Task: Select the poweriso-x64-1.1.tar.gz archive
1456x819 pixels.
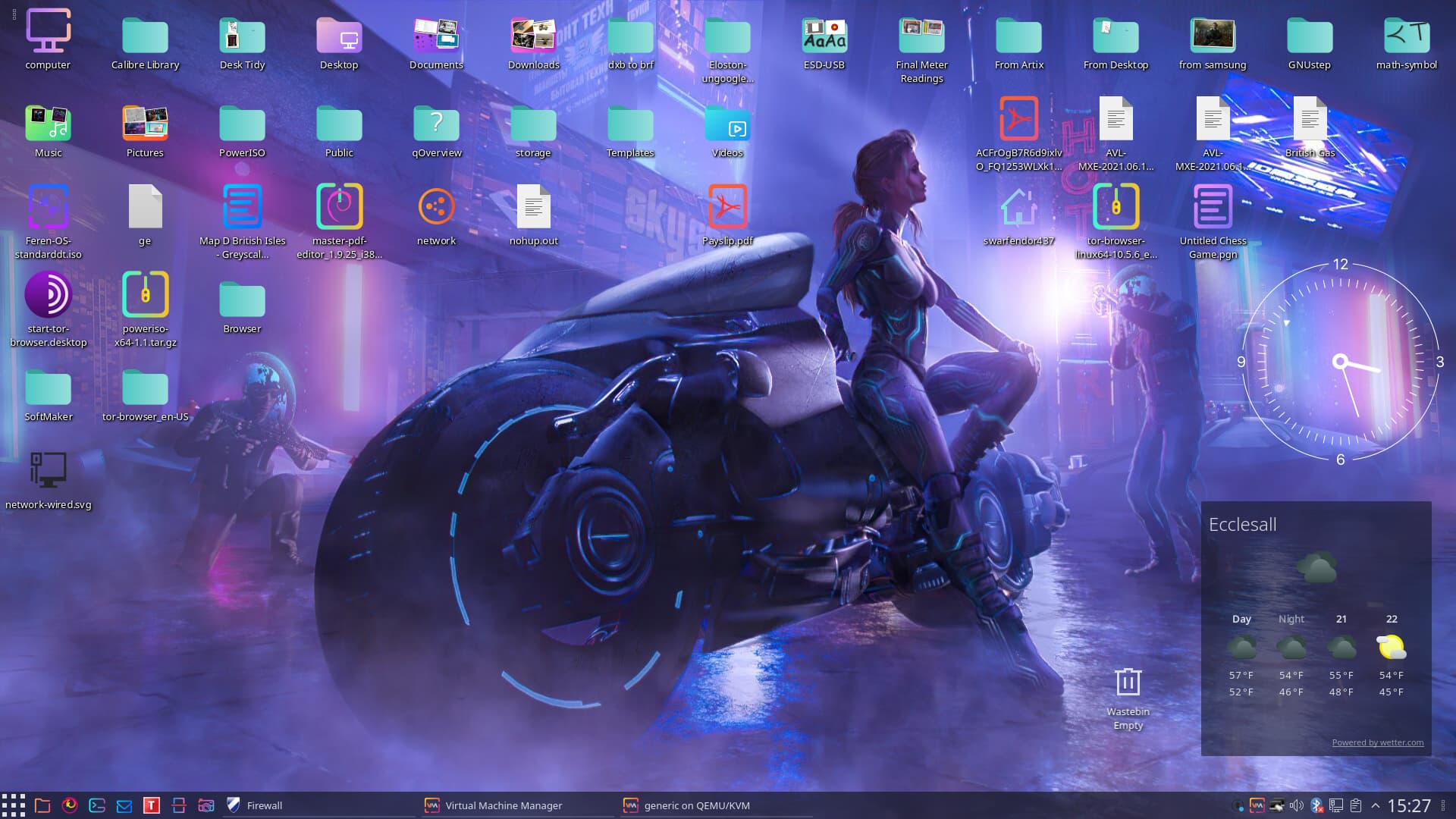Action: pyautogui.click(x=145, y=309)
